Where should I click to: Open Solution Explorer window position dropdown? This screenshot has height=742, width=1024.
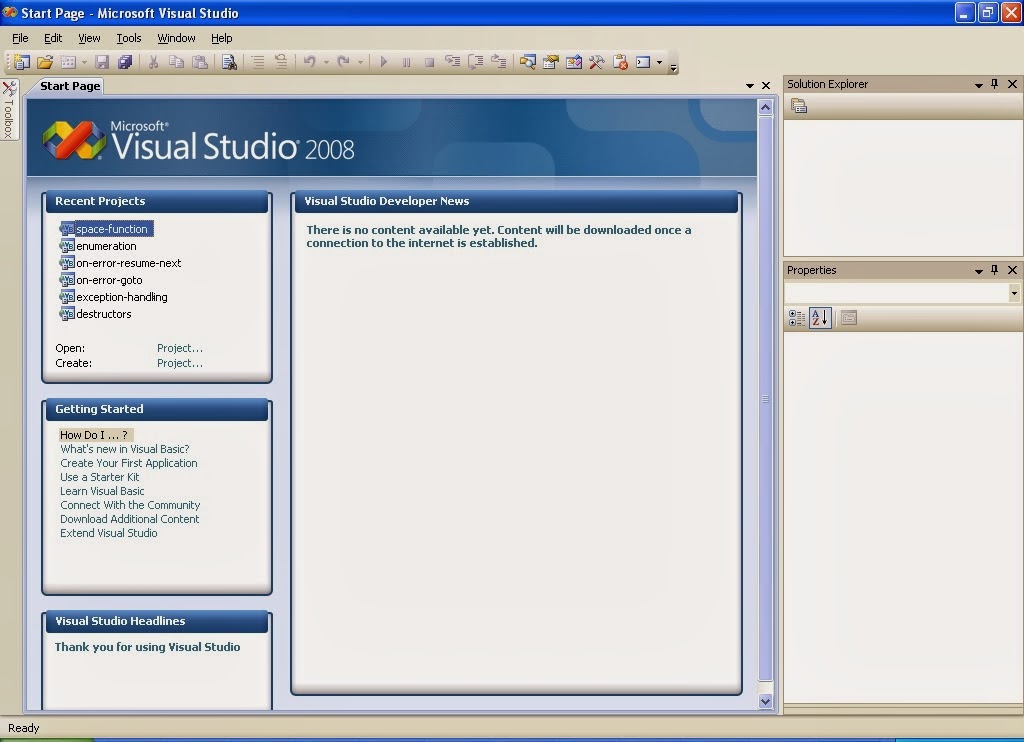point(978,85)
